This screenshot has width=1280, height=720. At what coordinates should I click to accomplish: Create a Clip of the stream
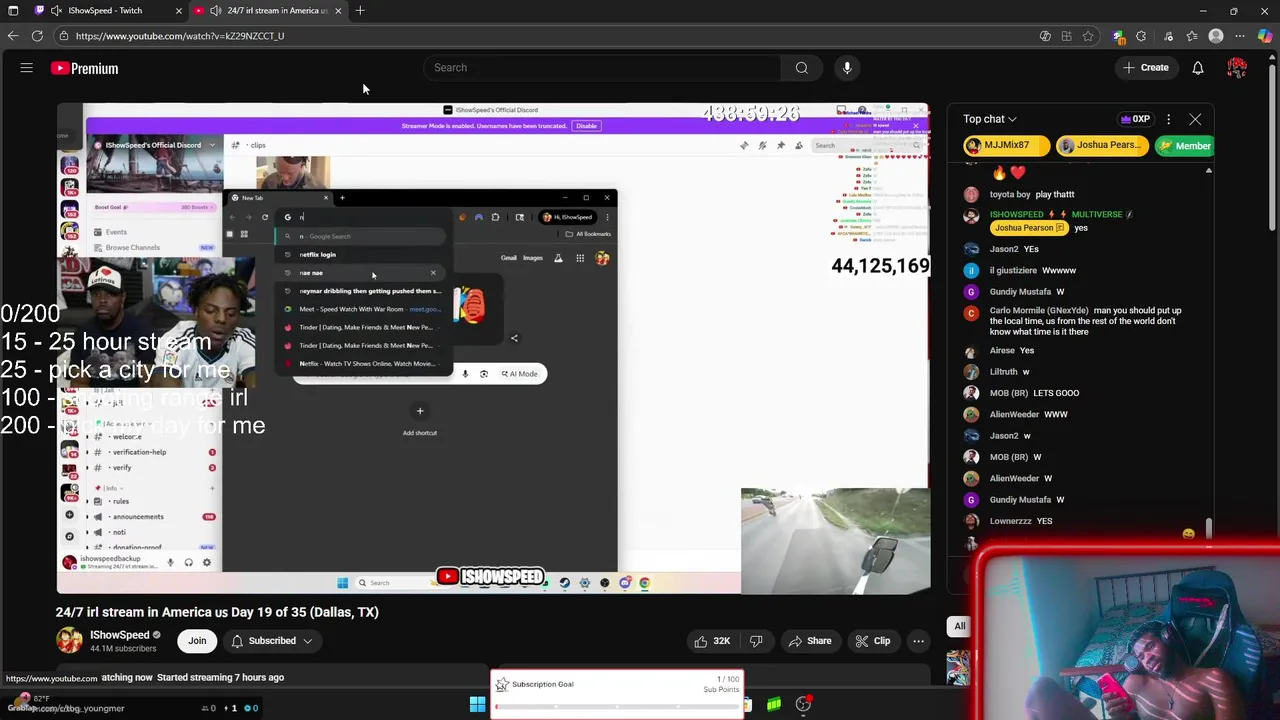click(x=872, y=641)
